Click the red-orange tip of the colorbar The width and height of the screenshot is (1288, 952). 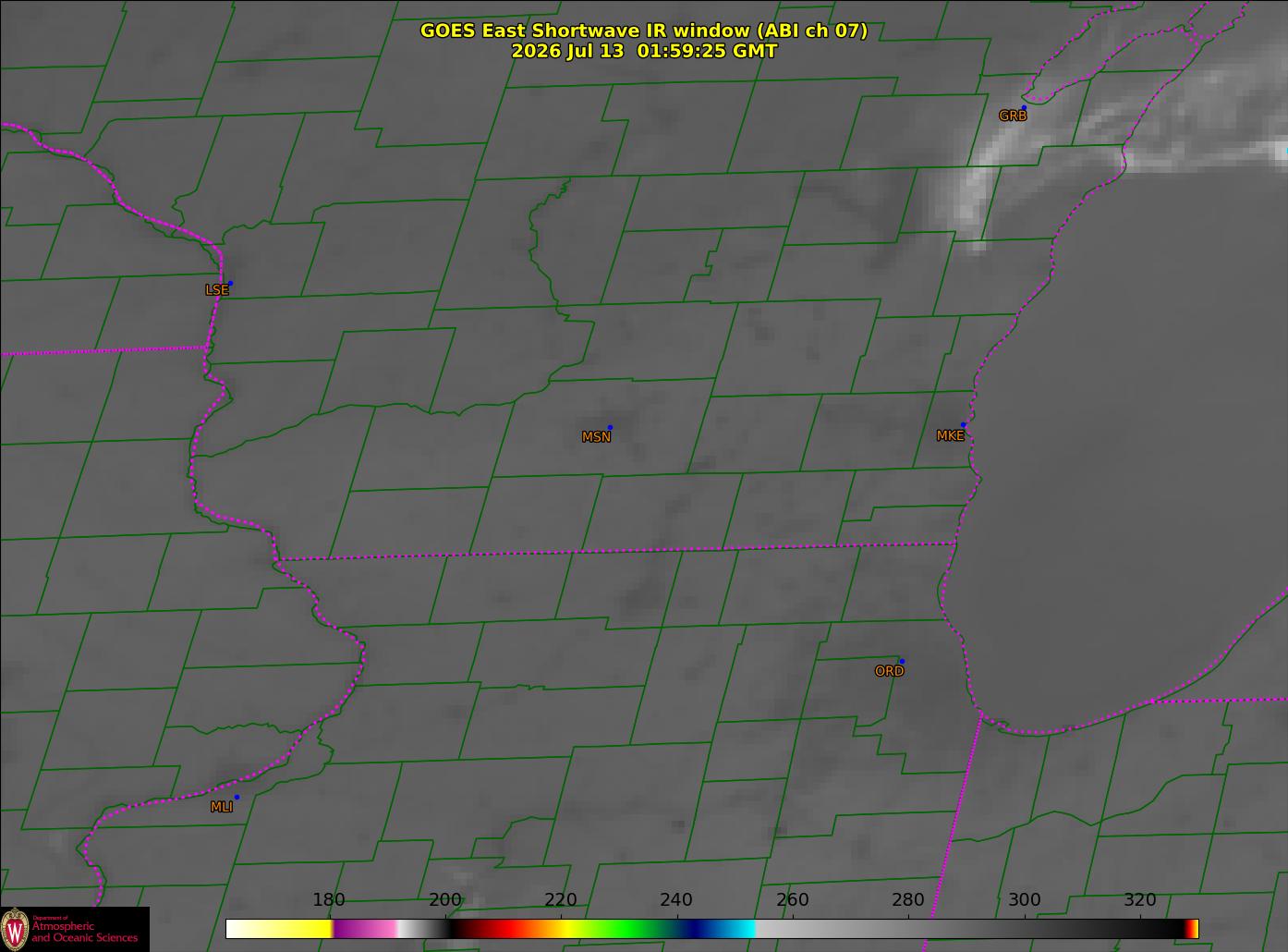click(1193, 929)
